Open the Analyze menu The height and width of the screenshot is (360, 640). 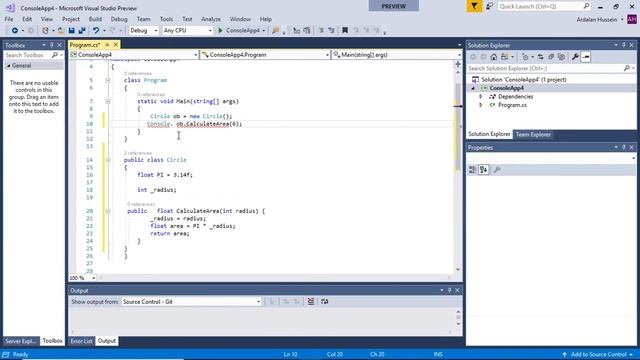[x=211, y=19]
